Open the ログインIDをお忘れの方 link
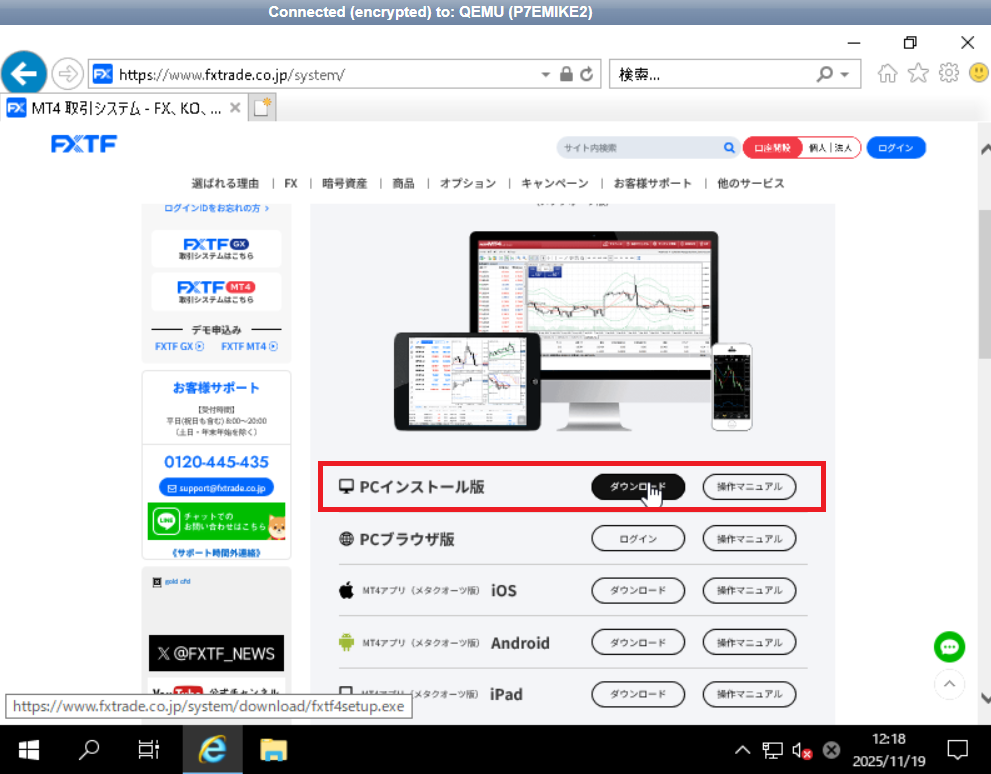991x774 pixels. point(216,208)
